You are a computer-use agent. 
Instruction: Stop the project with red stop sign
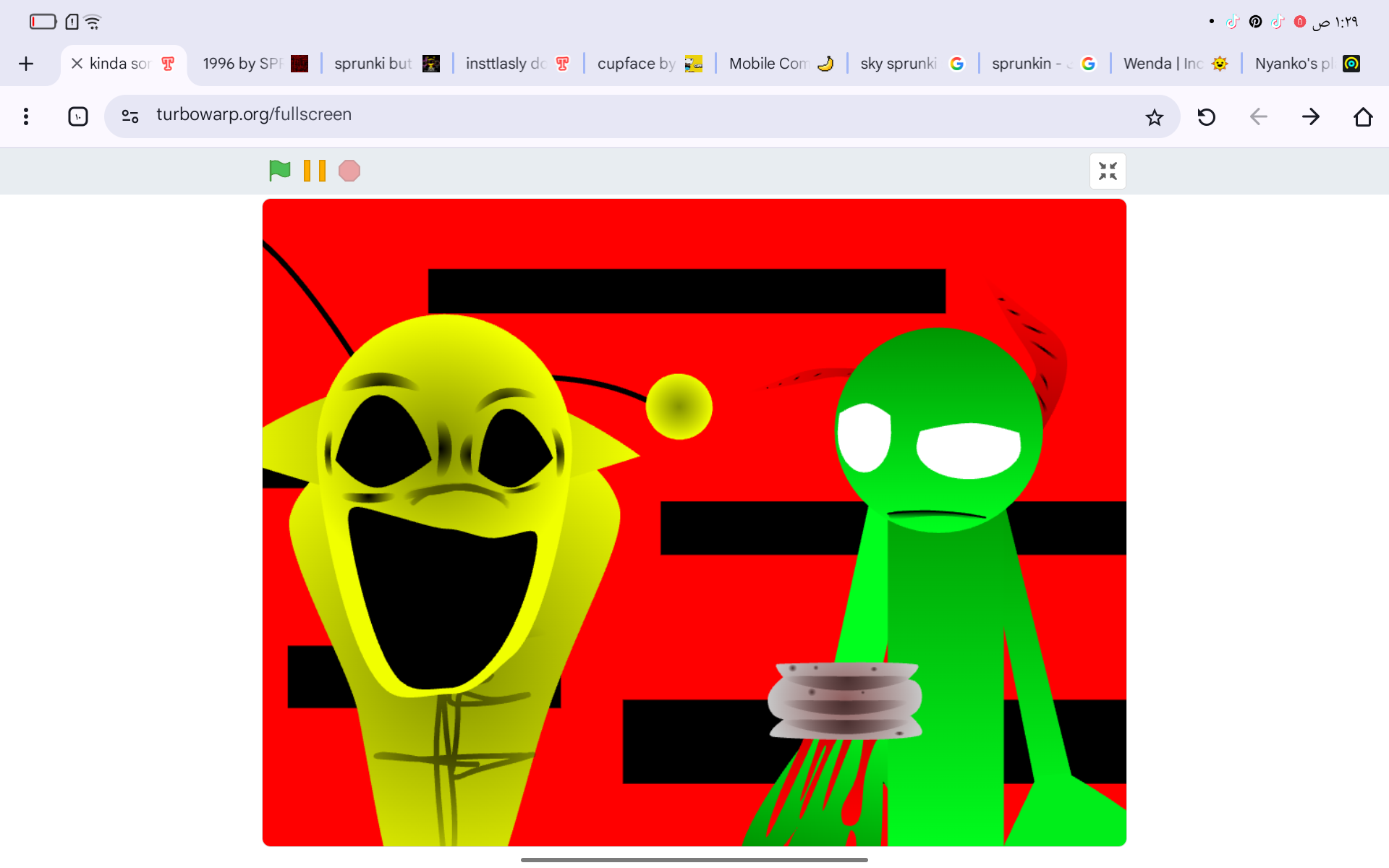pyautogui.click(x=349, y=171)
